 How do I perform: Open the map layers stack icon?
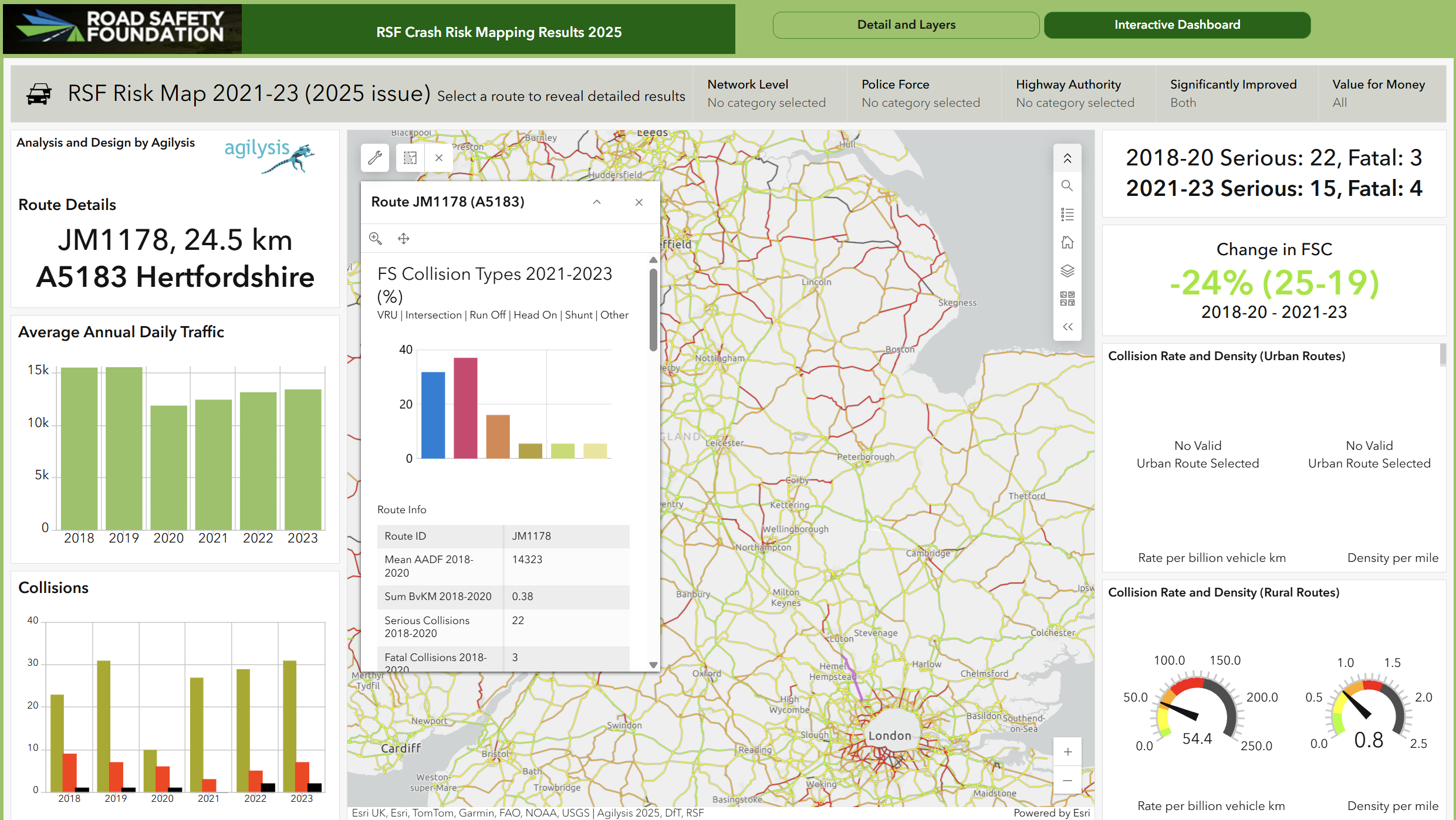pyautogui.click(x=1067, y=270)
